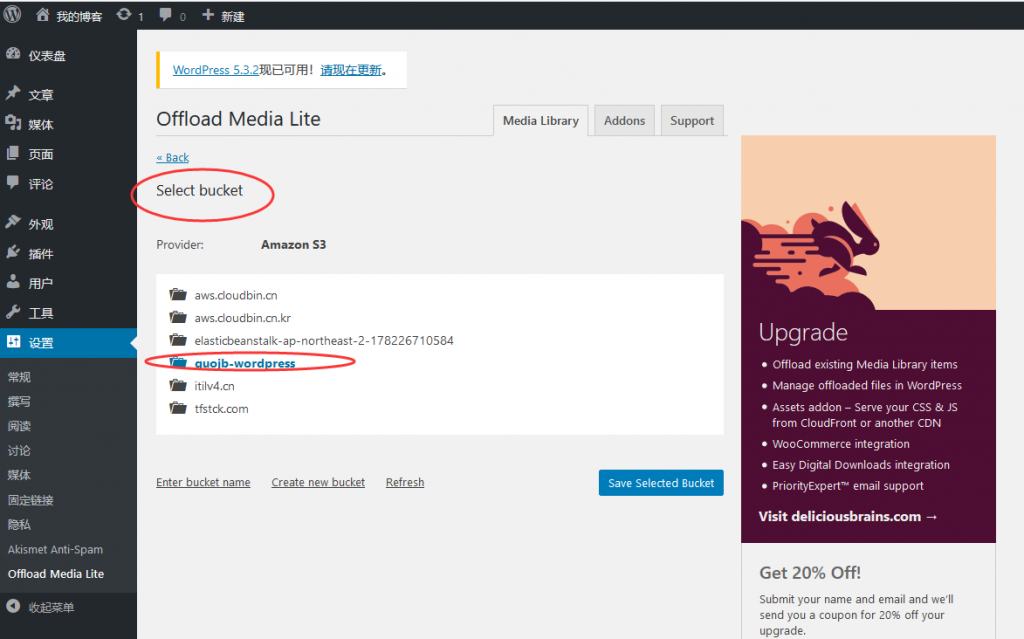
Task: Click the 设置 settings icon
Action: pos(13,341)
